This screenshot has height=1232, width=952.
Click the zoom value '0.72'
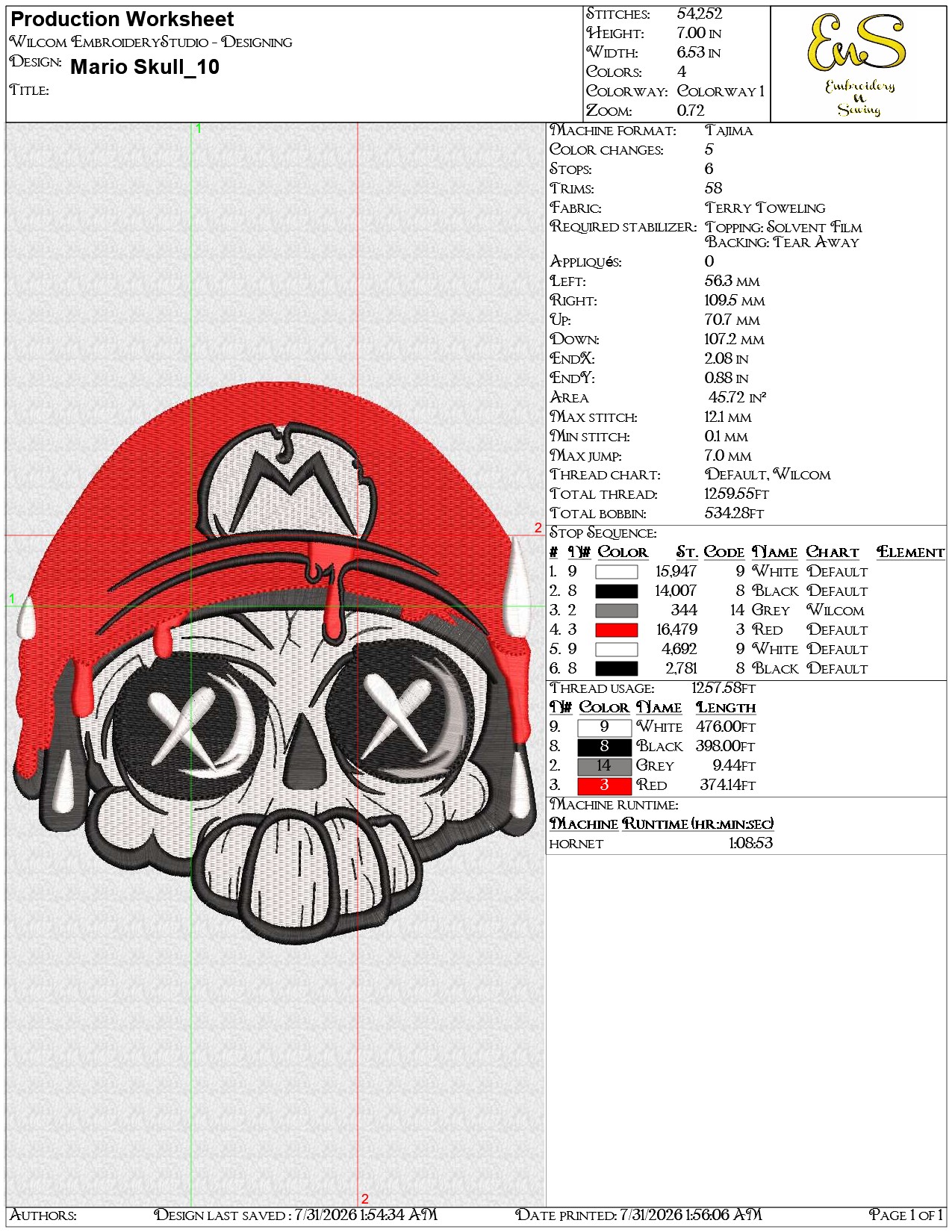(691, 111)
